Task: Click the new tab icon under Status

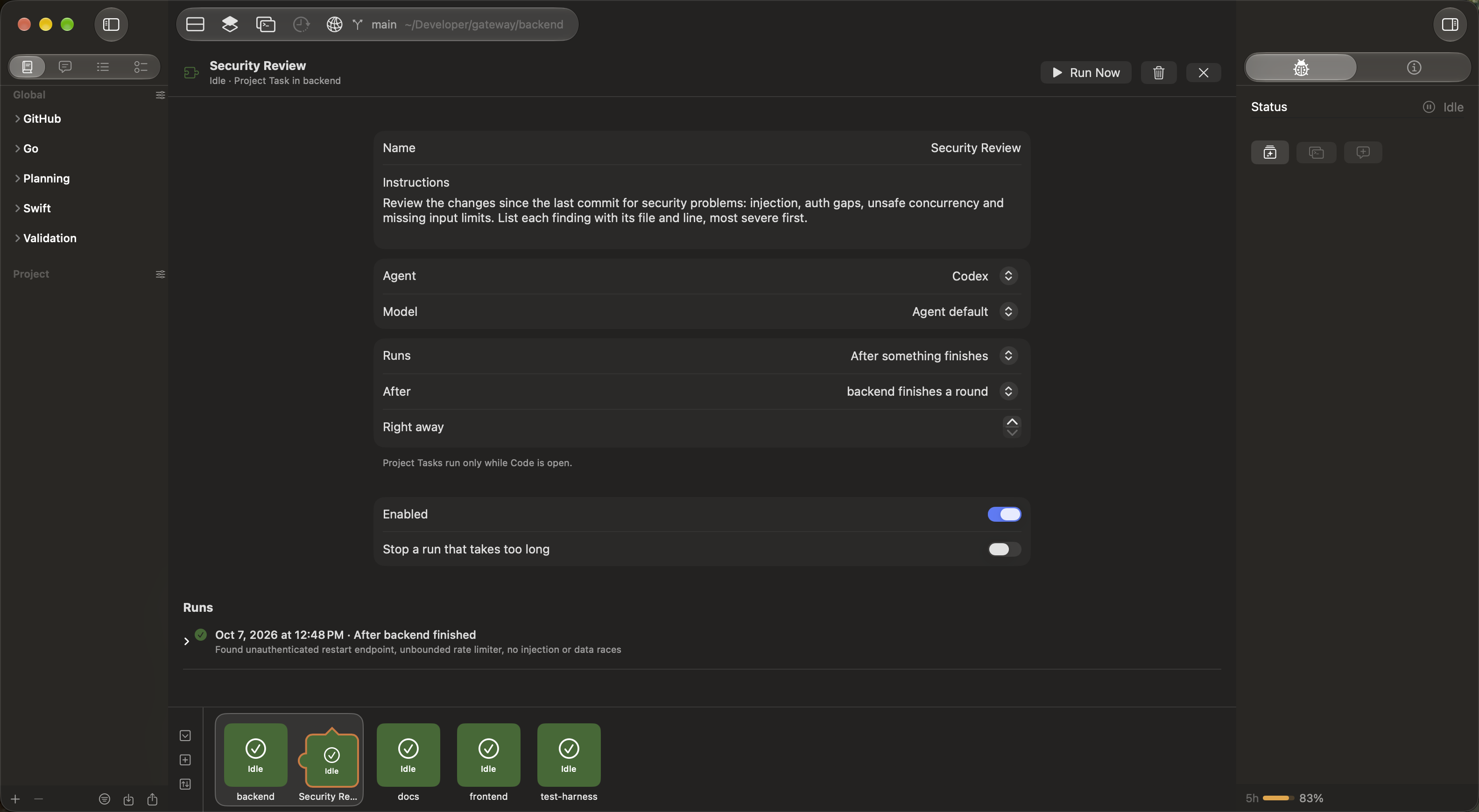Action: point(1270,152)
